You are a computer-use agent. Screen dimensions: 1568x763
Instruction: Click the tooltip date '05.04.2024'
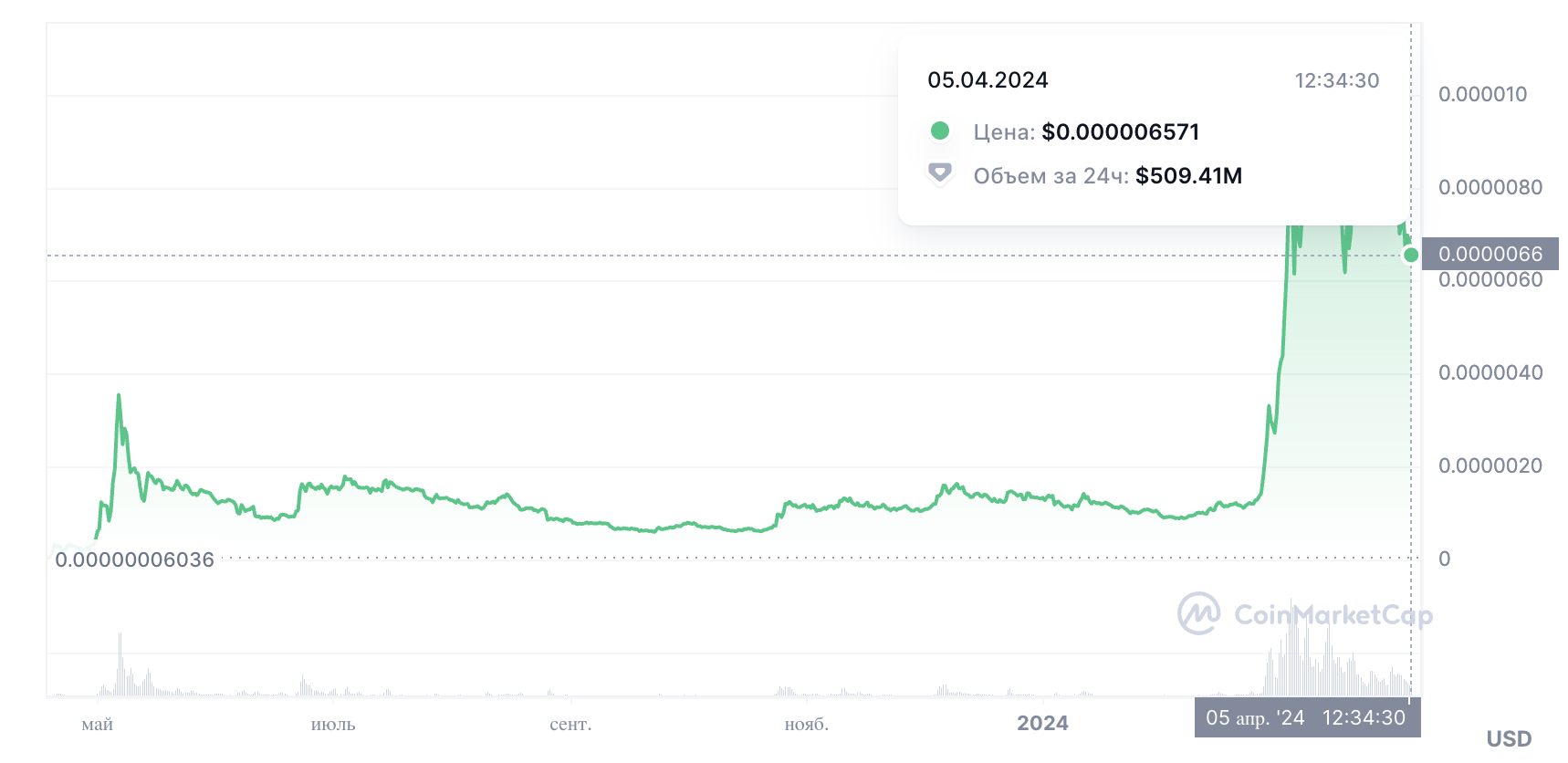click(x=988, y=80)
